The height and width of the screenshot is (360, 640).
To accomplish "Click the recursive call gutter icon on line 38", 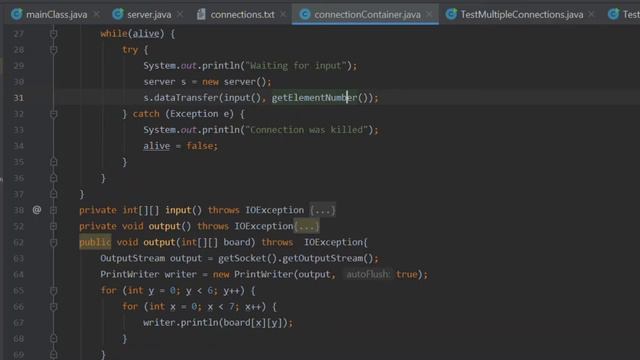I will [x=37, y=210].
